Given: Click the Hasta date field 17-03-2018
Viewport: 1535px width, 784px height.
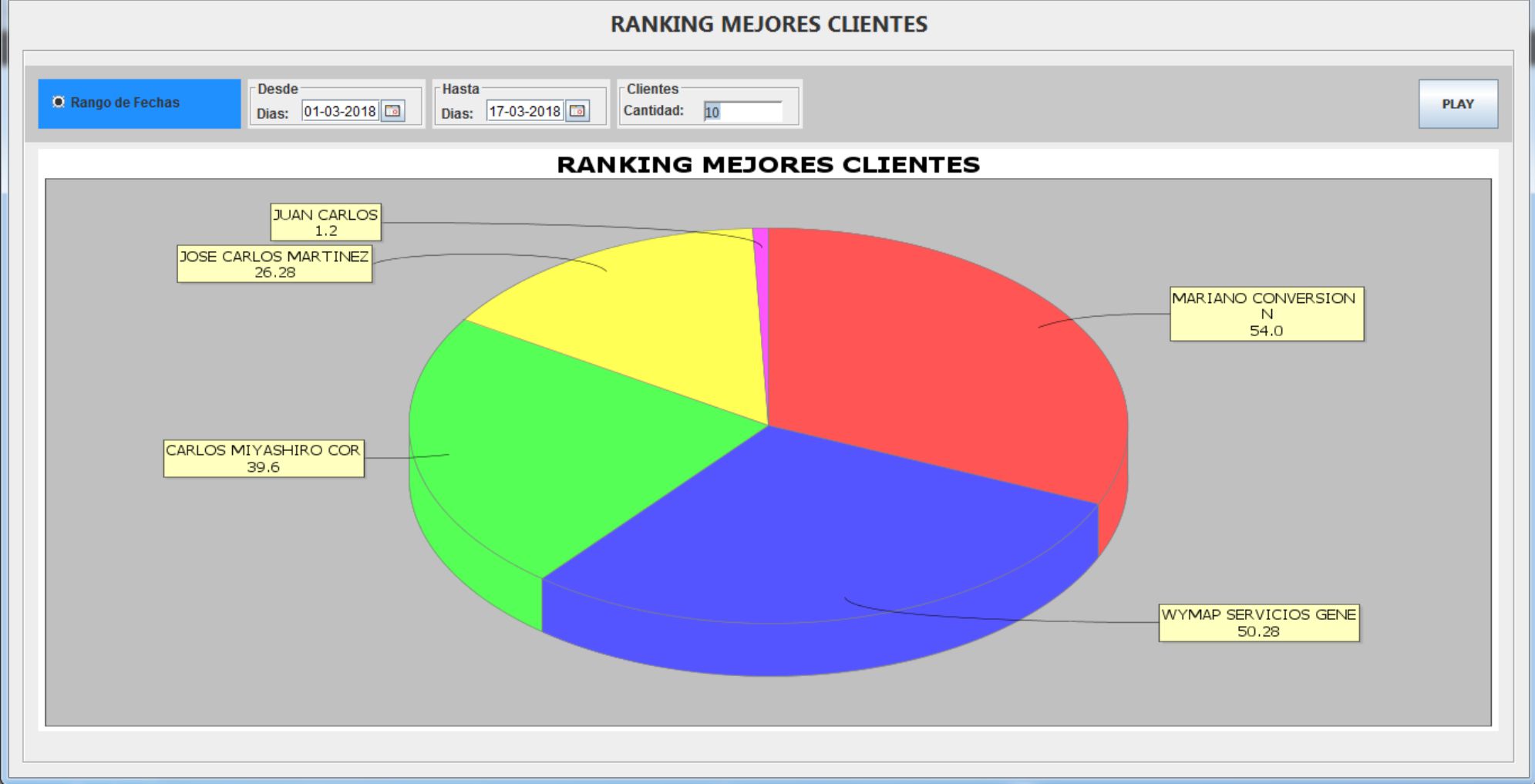Looking at the screenshot, I should [x=524, y=111].
